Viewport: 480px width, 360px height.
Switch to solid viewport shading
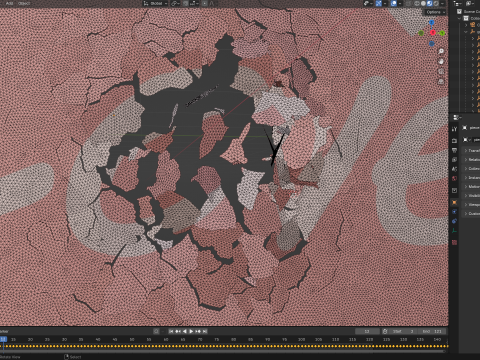(x=423, y=3)
